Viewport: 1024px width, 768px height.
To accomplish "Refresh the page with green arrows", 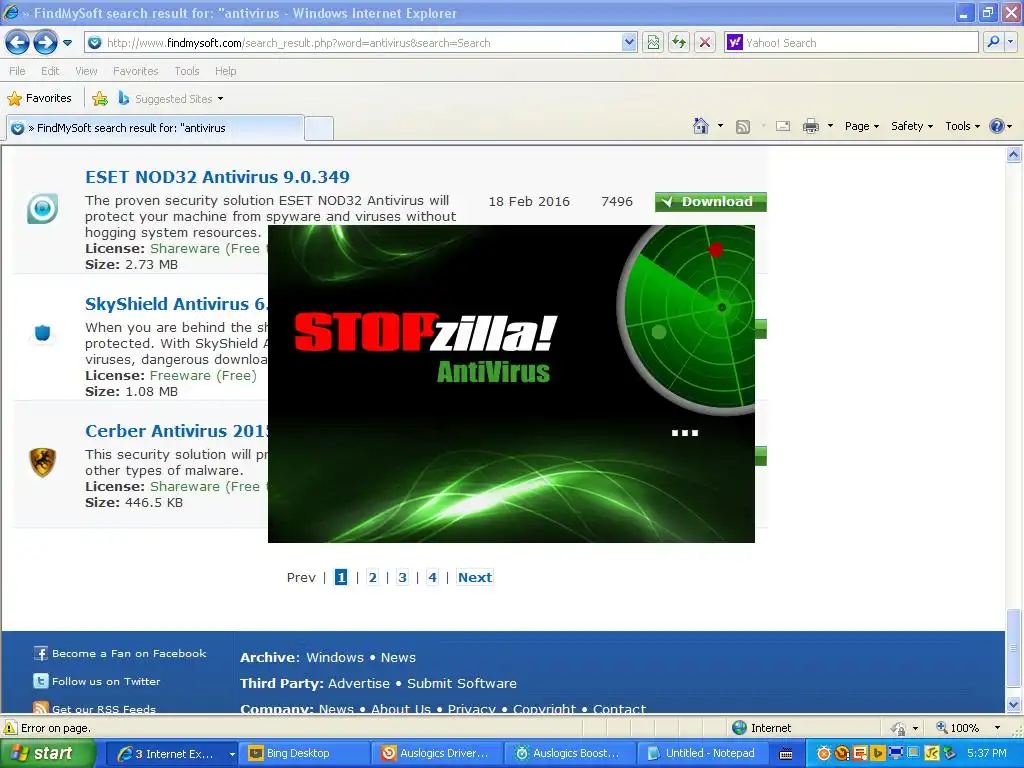I will coord(679,43).
